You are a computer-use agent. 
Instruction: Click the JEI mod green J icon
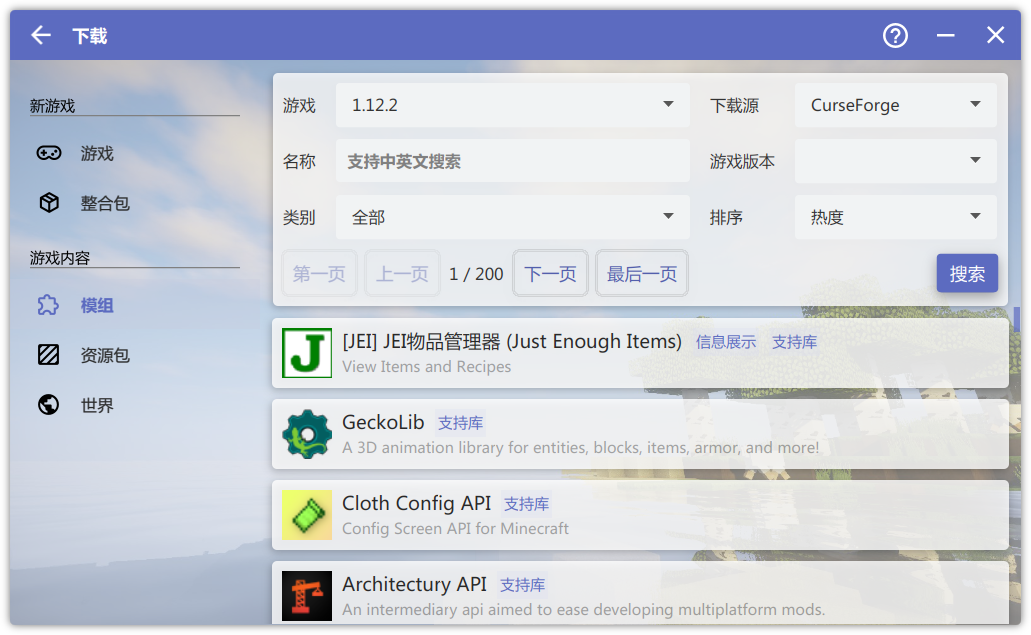[306, 353]
